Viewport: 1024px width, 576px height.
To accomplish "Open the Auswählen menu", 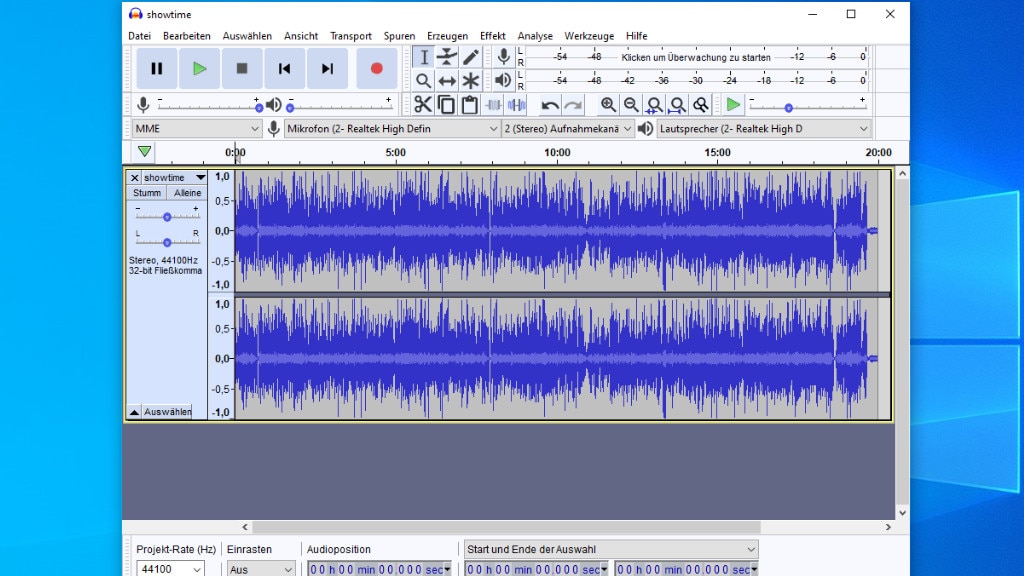I will (247, 36).
